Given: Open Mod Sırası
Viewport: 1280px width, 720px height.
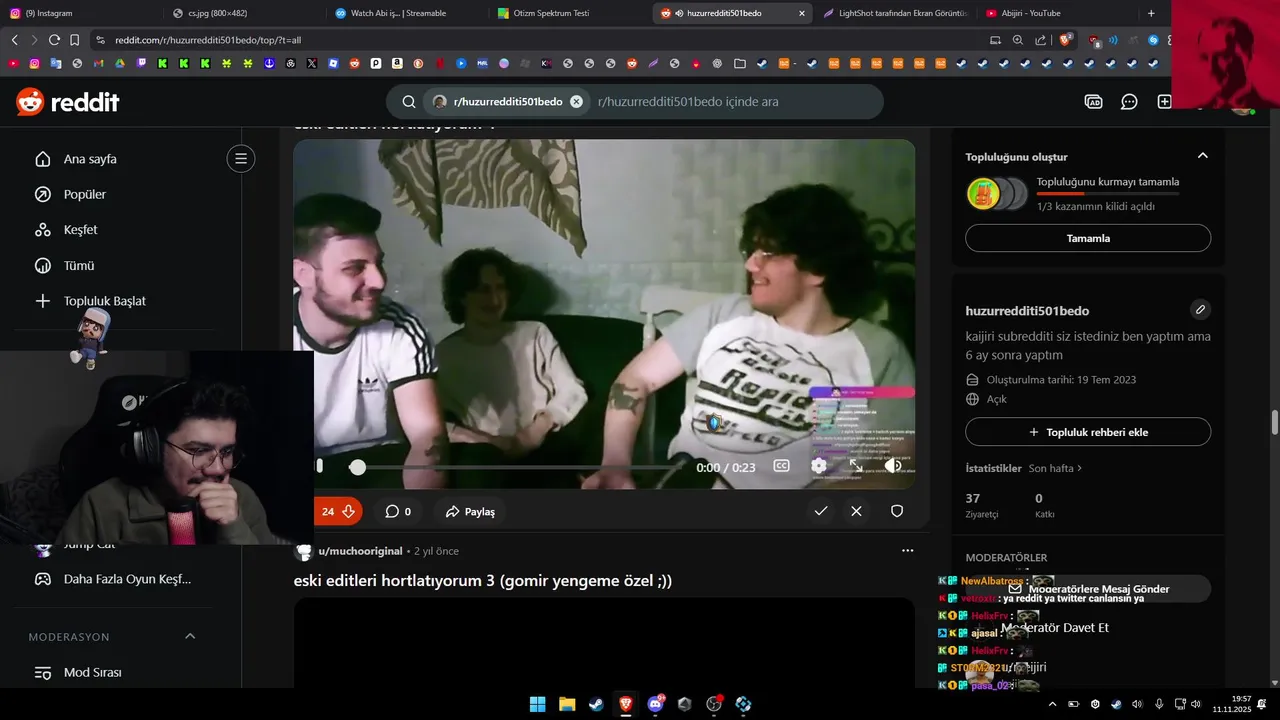Looking at the screenshot, I should click(92, 672).
